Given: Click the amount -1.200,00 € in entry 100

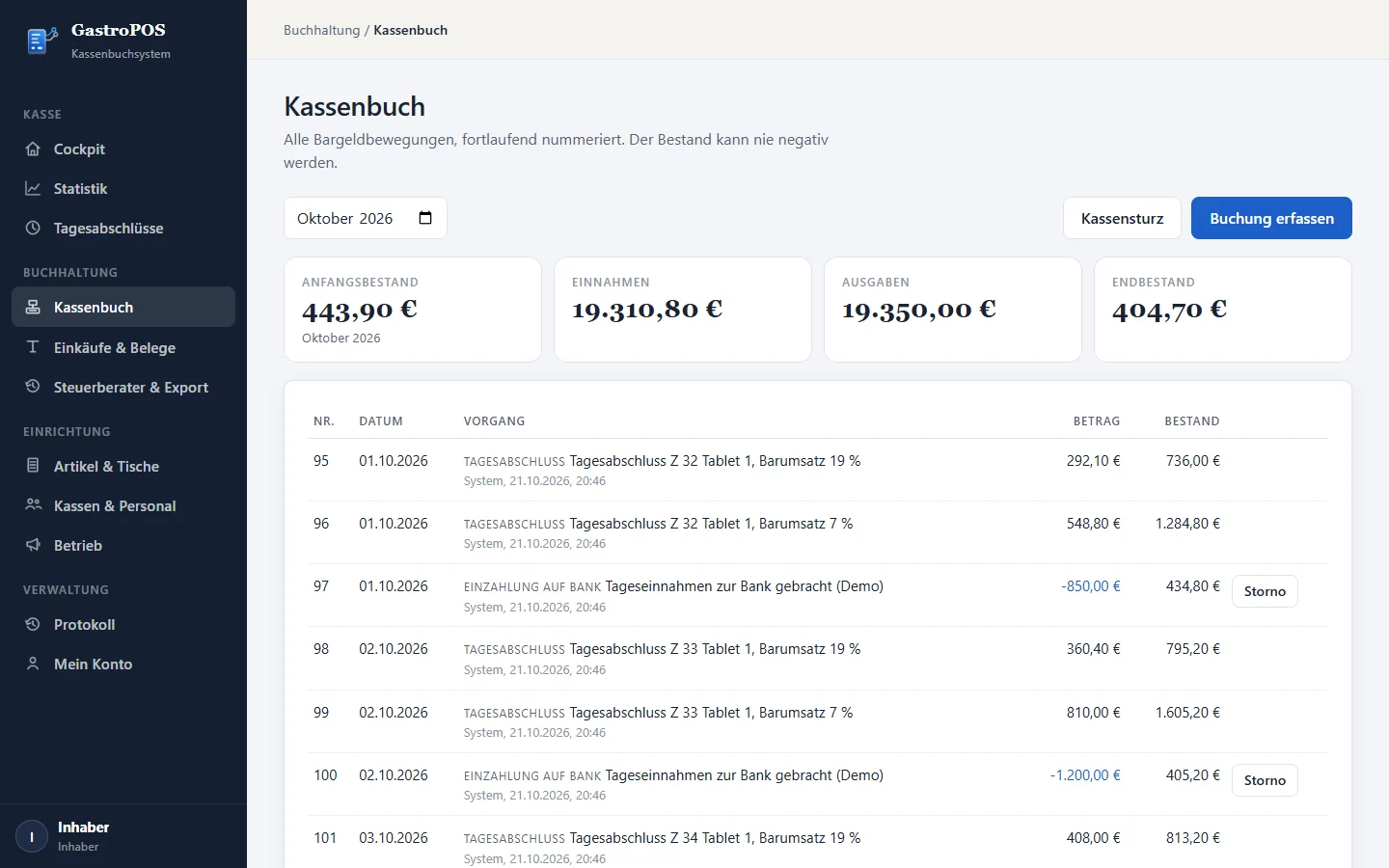Looking at the screenshot, I should [x=1085, y=775].
